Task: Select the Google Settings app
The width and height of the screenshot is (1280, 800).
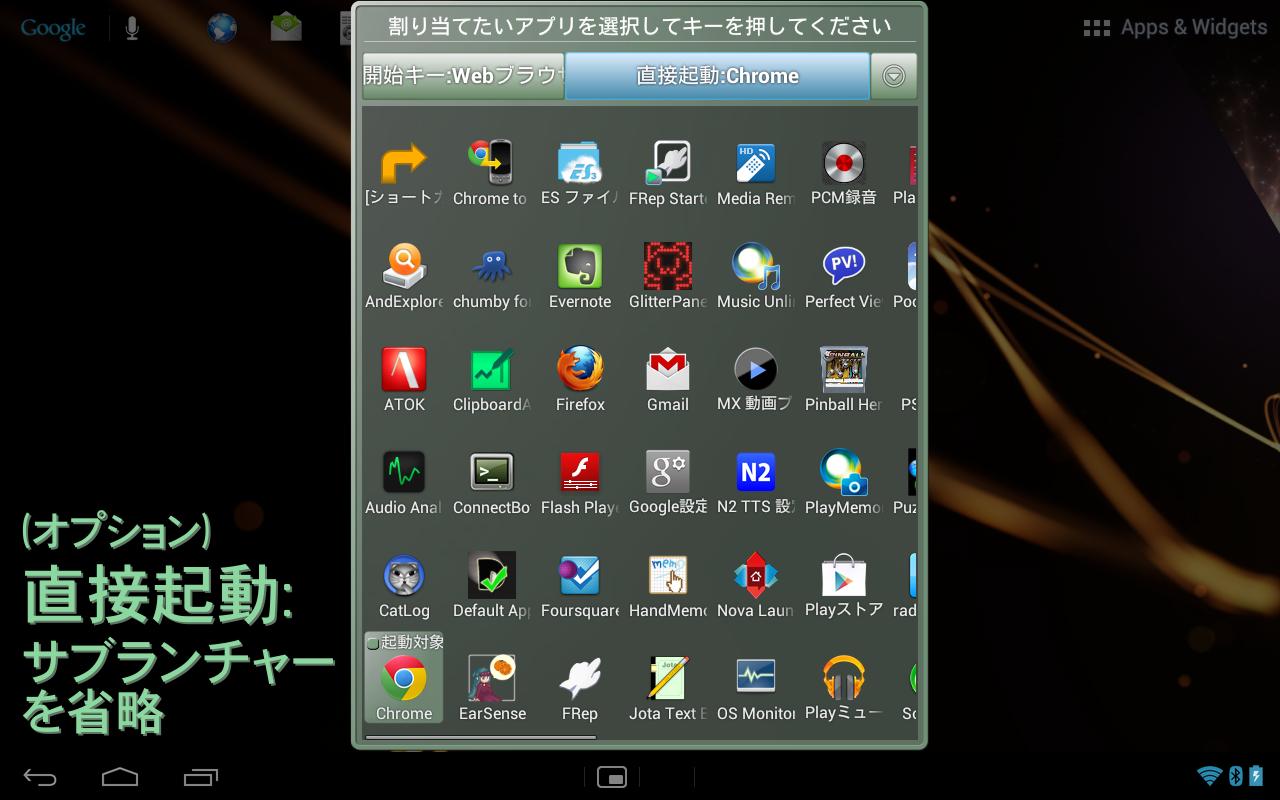Action: pos(668,472)
